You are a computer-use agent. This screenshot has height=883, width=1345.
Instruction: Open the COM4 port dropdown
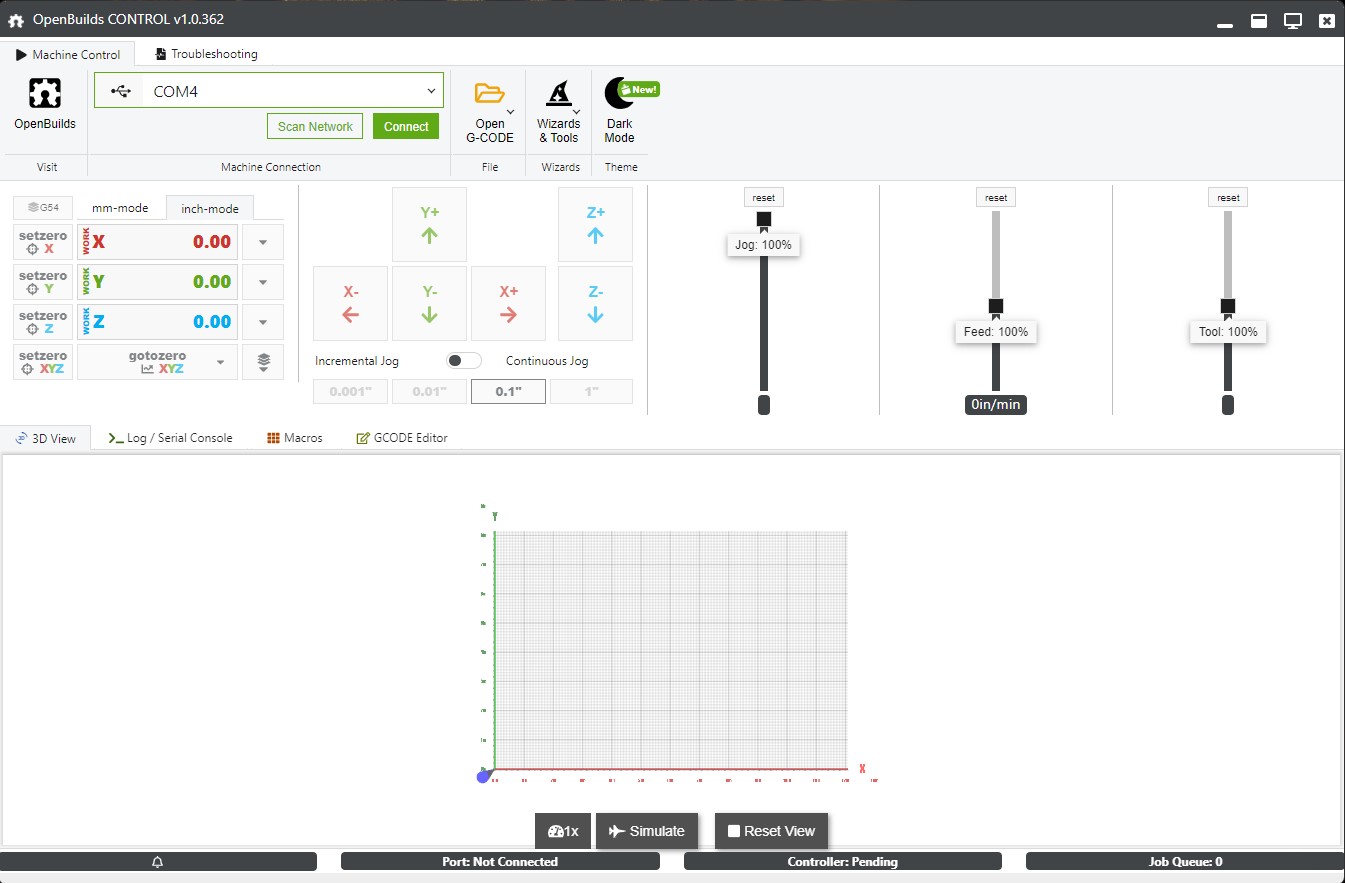tap(269, 91)
